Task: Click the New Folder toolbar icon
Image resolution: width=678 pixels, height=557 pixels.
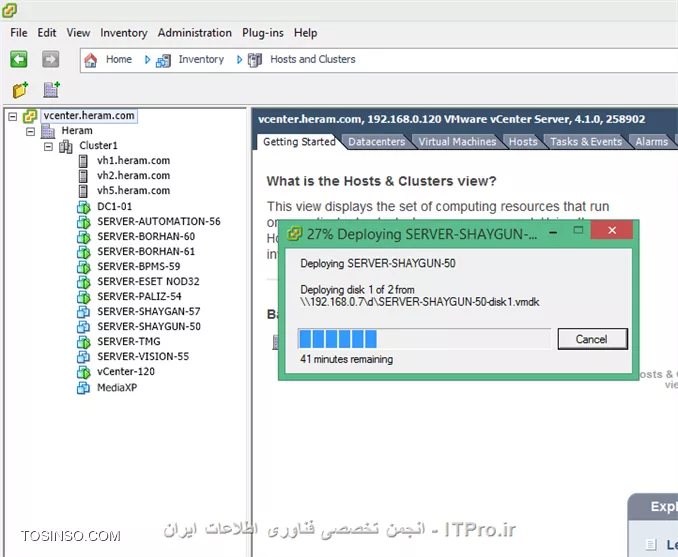Action: pos(20,90)
